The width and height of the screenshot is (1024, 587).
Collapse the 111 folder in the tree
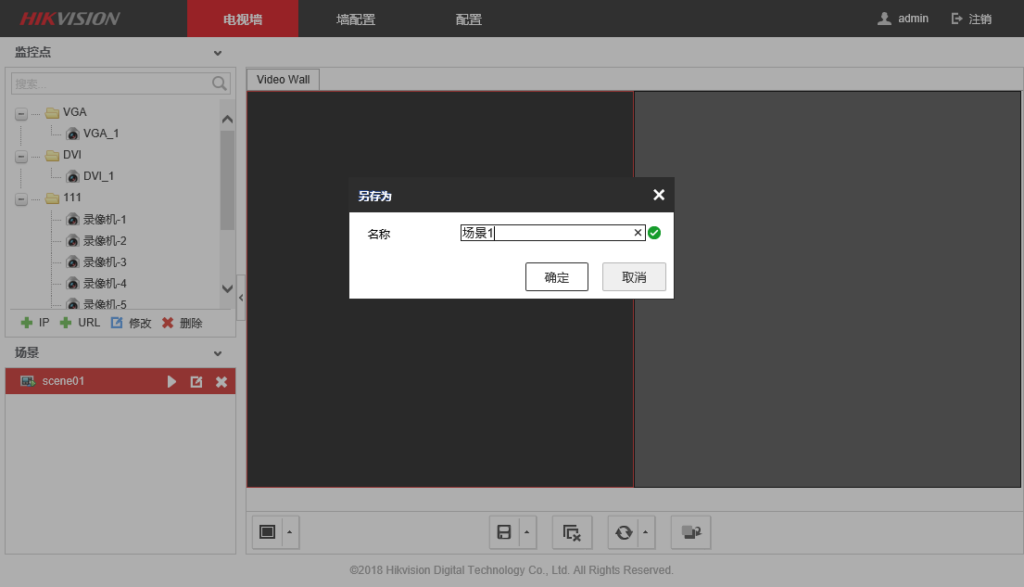(21, 199)
